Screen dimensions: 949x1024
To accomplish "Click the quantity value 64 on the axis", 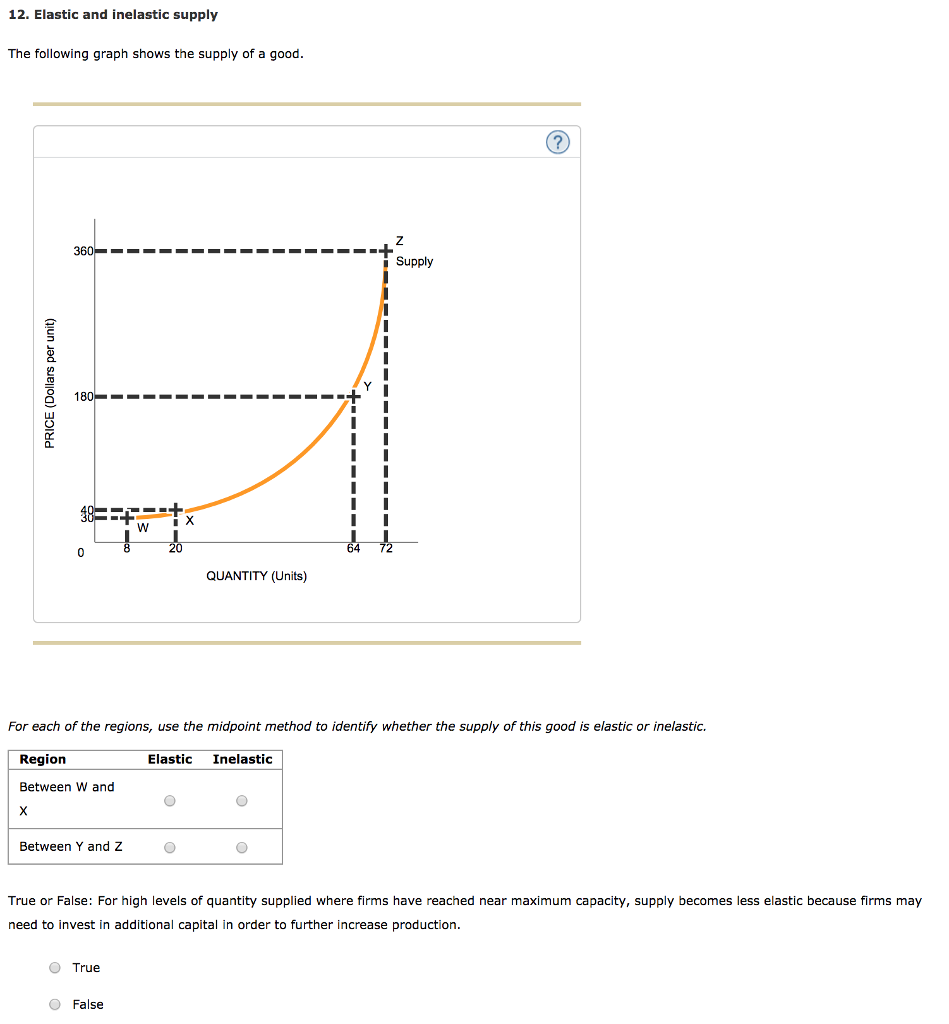I will tap(352, 548).
